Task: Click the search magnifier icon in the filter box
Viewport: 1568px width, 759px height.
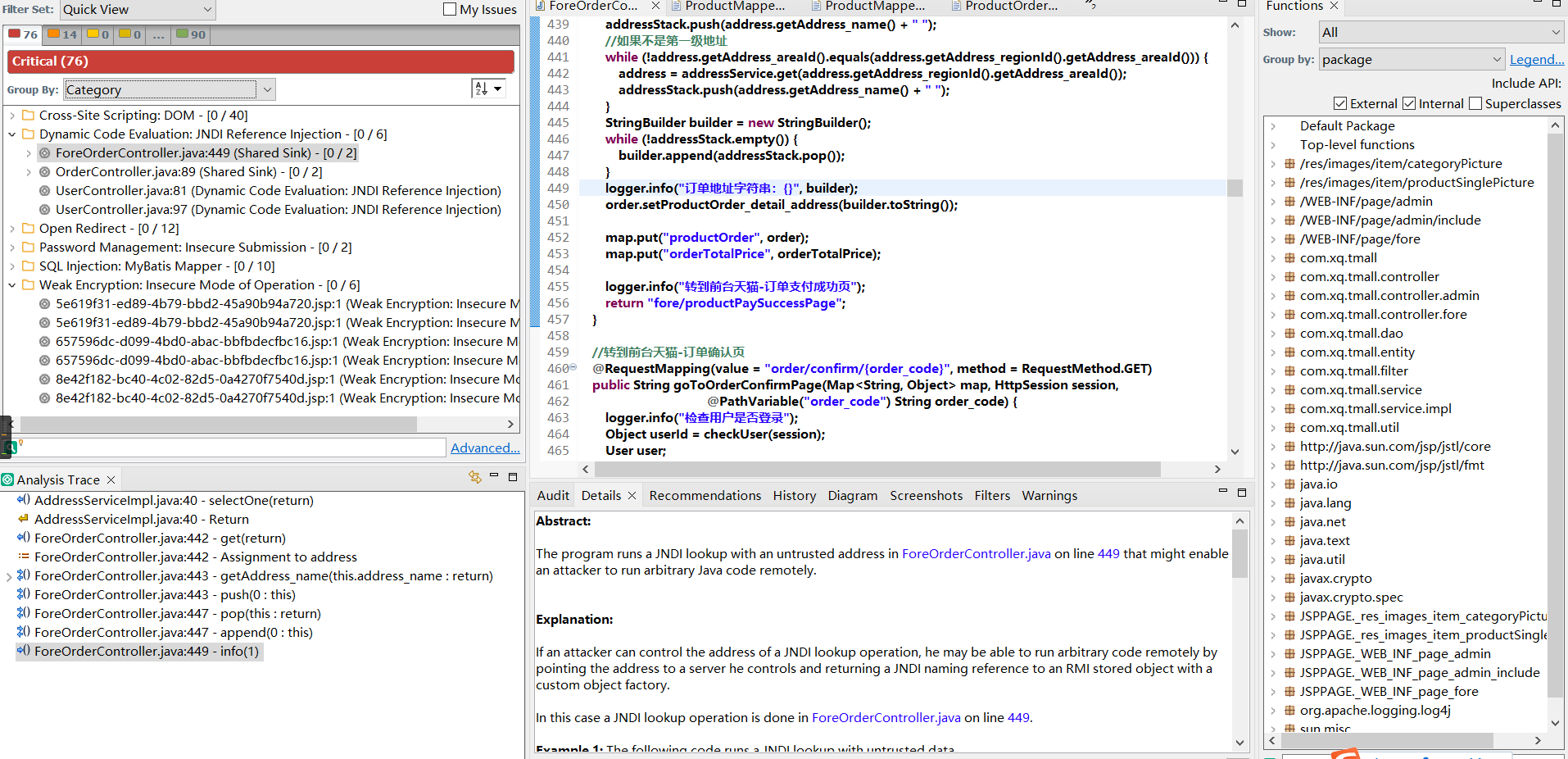Action: [11, 448]
